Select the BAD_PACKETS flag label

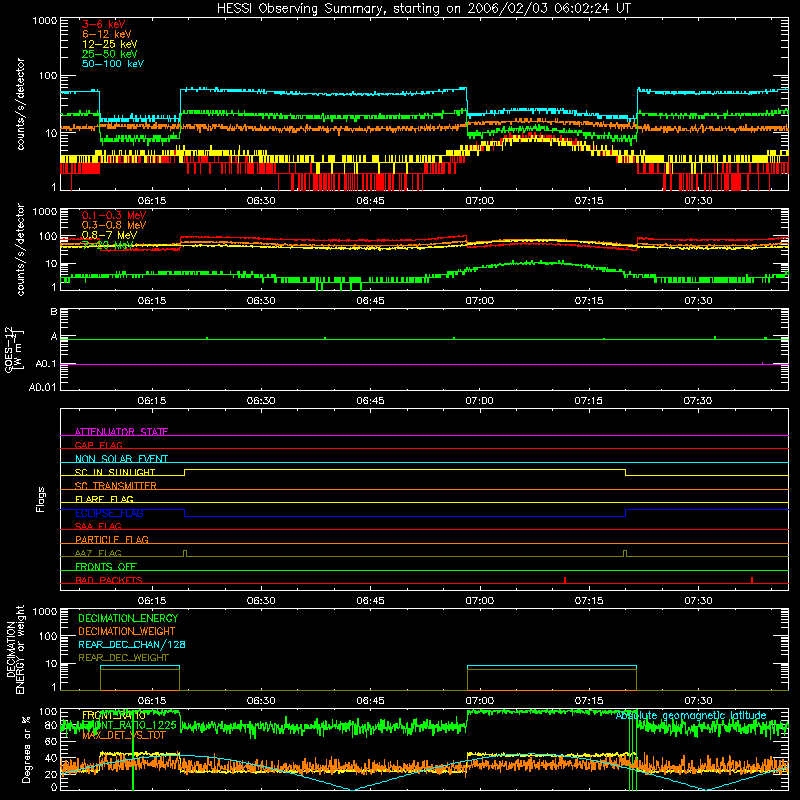click(x=109, y=580)
